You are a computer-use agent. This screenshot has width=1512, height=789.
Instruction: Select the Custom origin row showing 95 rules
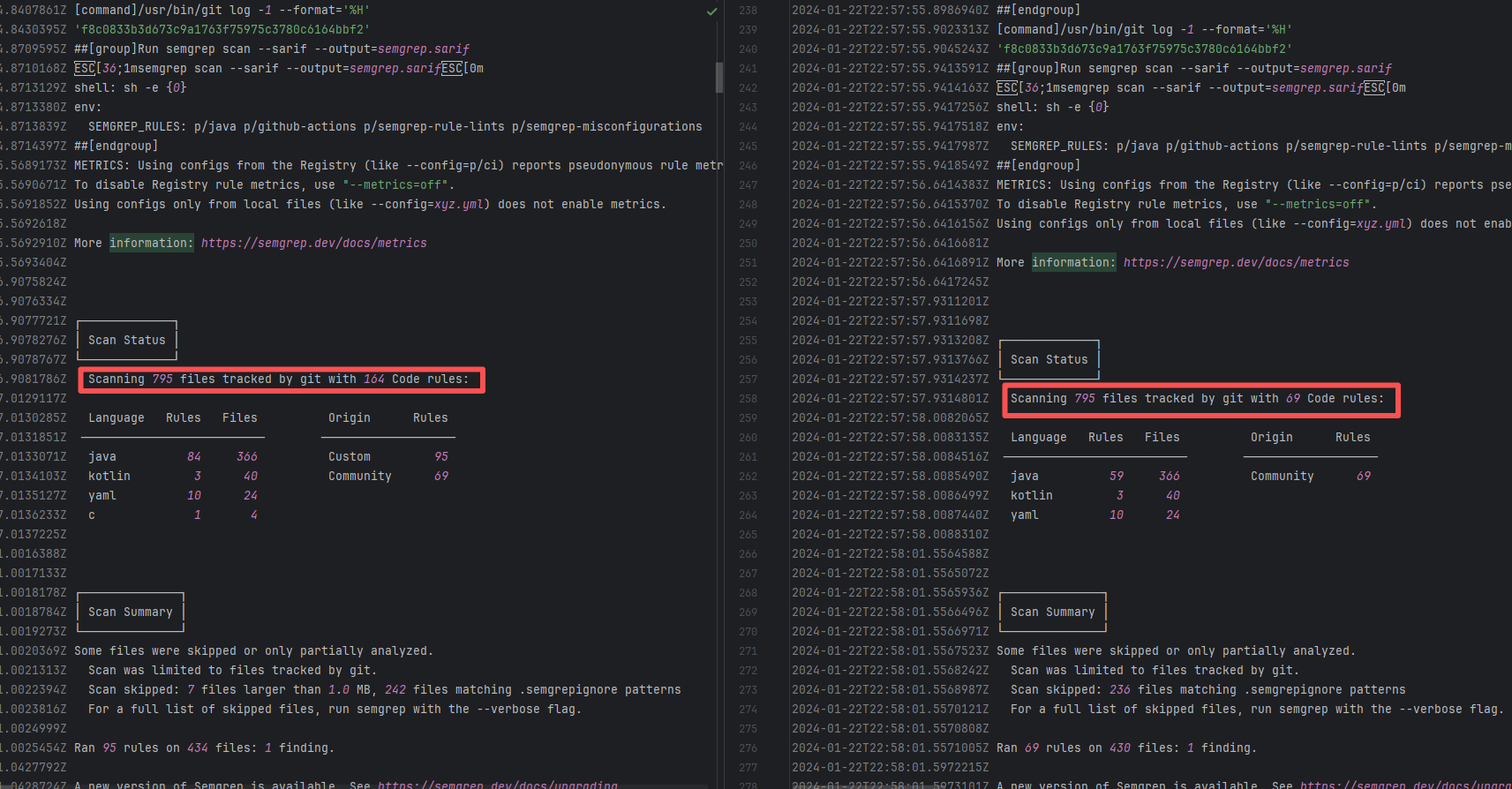pos(387,457)
